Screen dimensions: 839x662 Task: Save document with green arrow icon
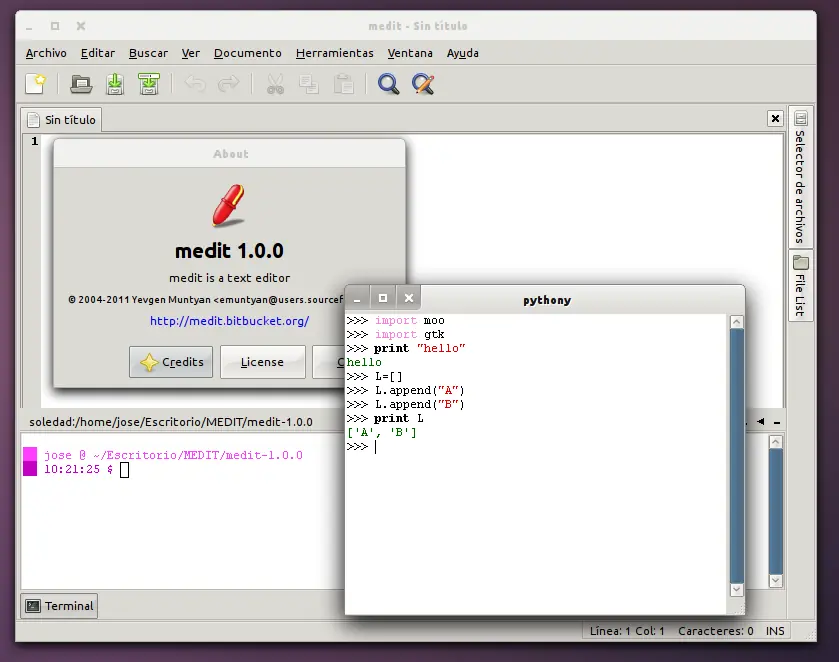[115, 84]
